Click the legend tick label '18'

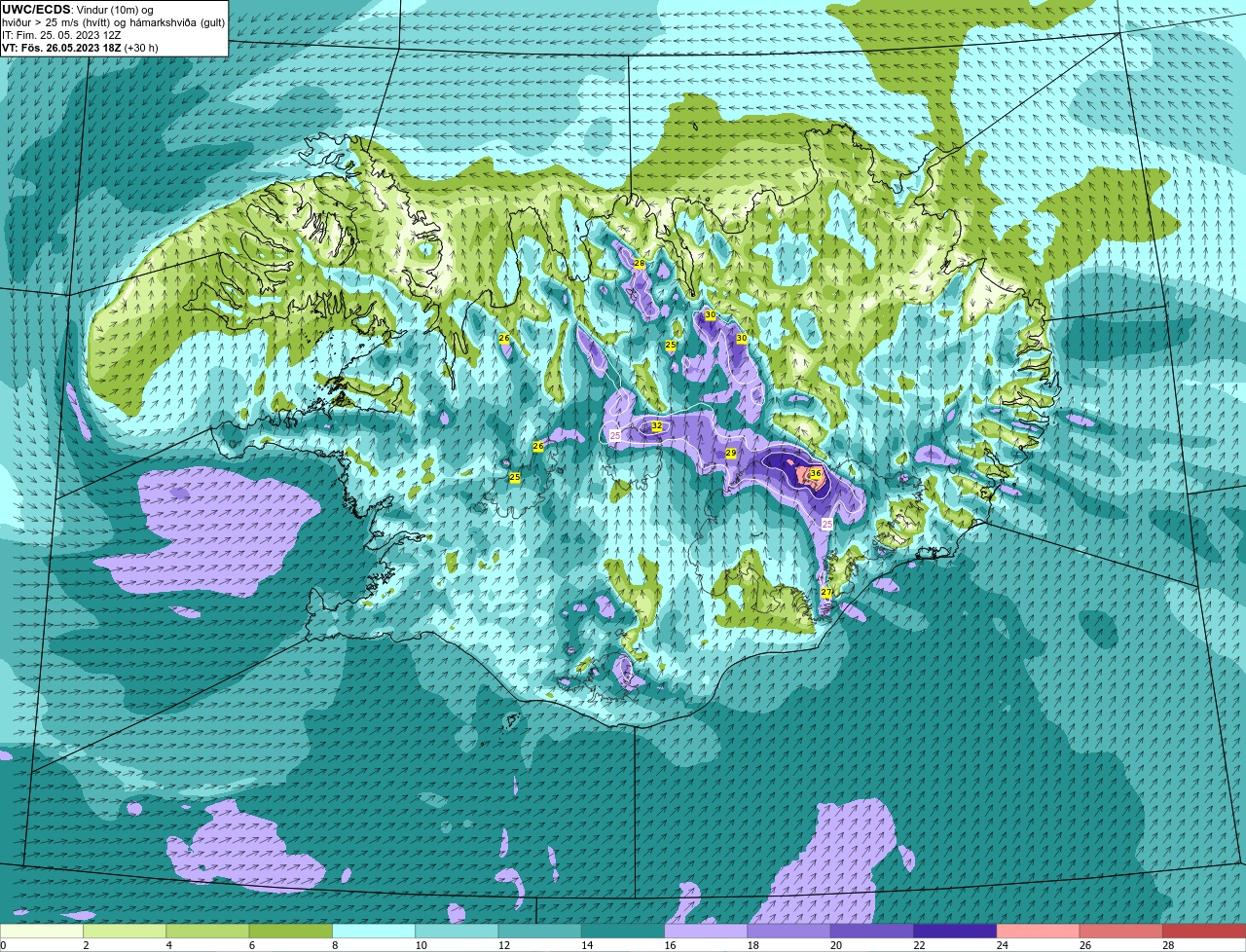752,945
